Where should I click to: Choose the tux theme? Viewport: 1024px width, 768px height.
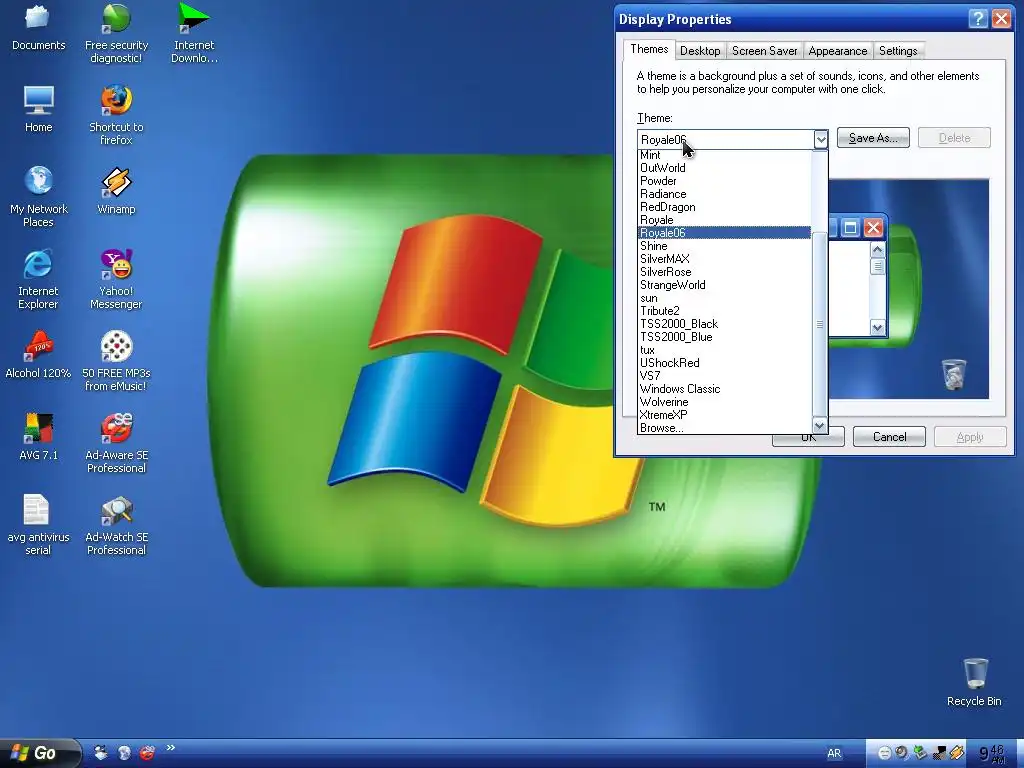[724, 350]
